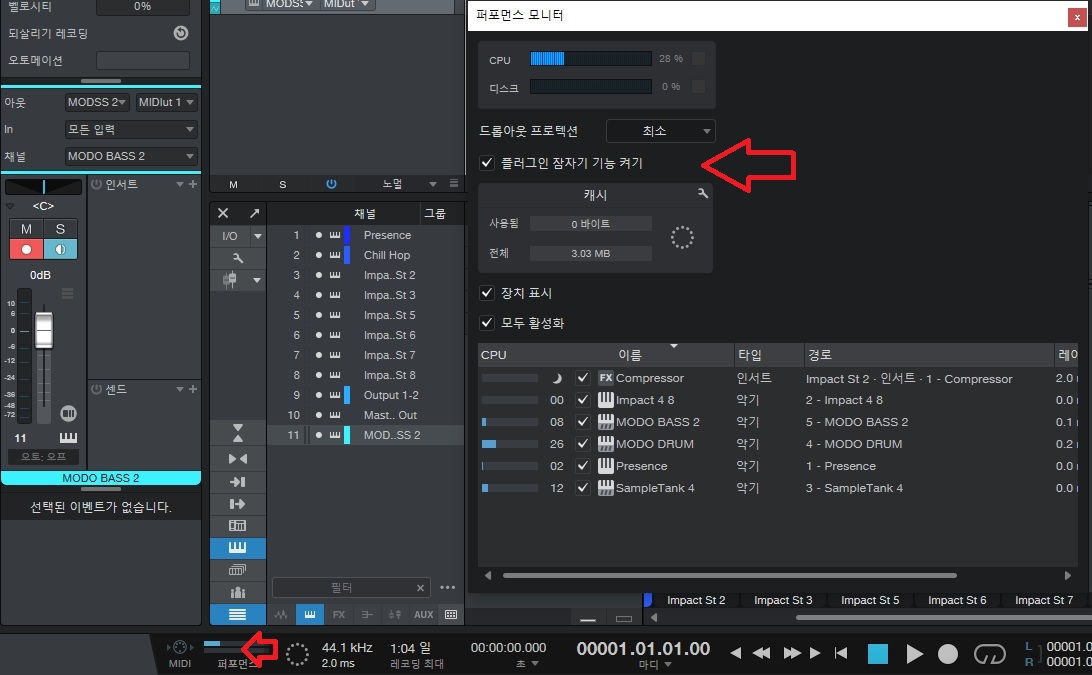
Task: Expand the I/O dropdown arrow in mixer
Action: (x=258, y=236)
